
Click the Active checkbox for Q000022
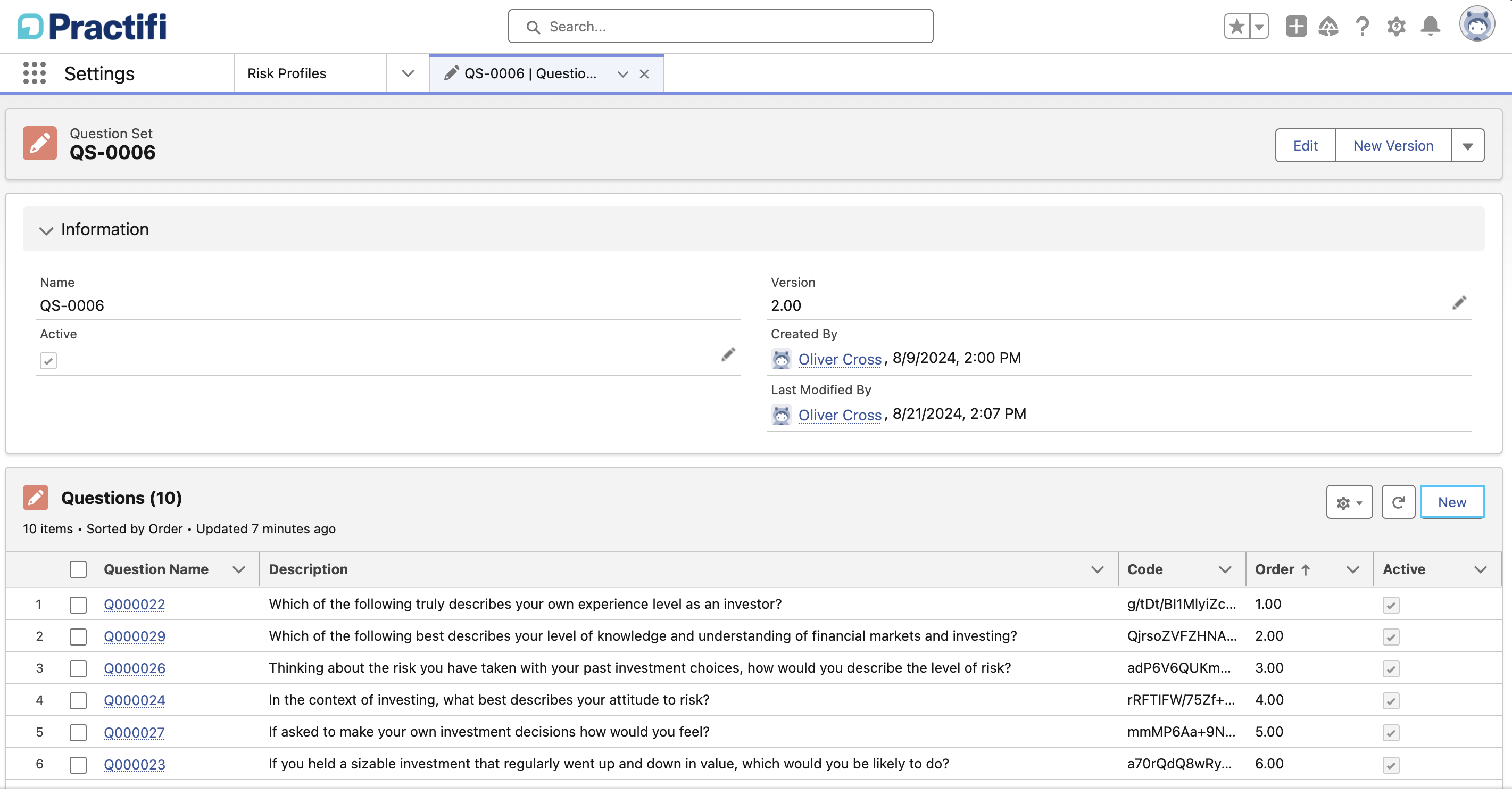coord(1391,605)
